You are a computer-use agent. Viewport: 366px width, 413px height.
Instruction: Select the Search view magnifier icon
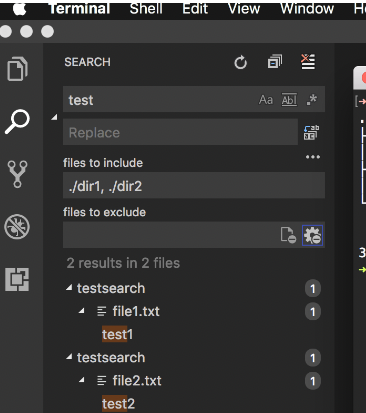coord(17,121)
